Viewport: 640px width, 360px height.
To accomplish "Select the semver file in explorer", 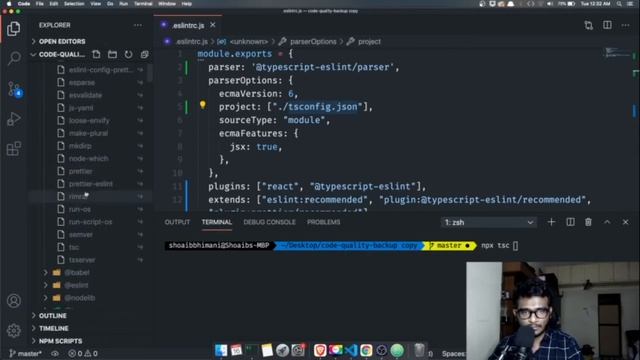I will (x=80, y=235).
